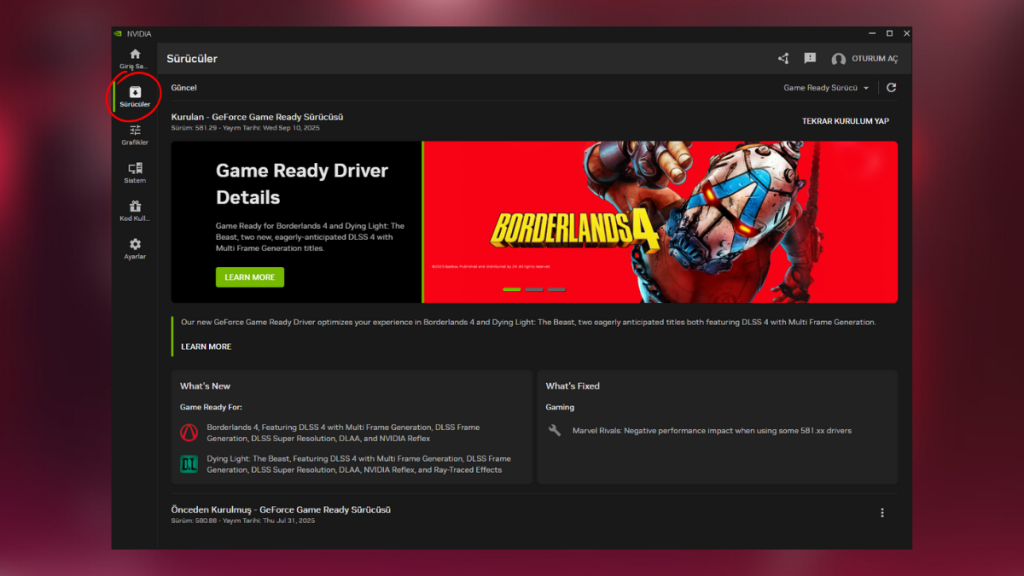Open the Giriş Sayfası home icon

tap(135, 54)
